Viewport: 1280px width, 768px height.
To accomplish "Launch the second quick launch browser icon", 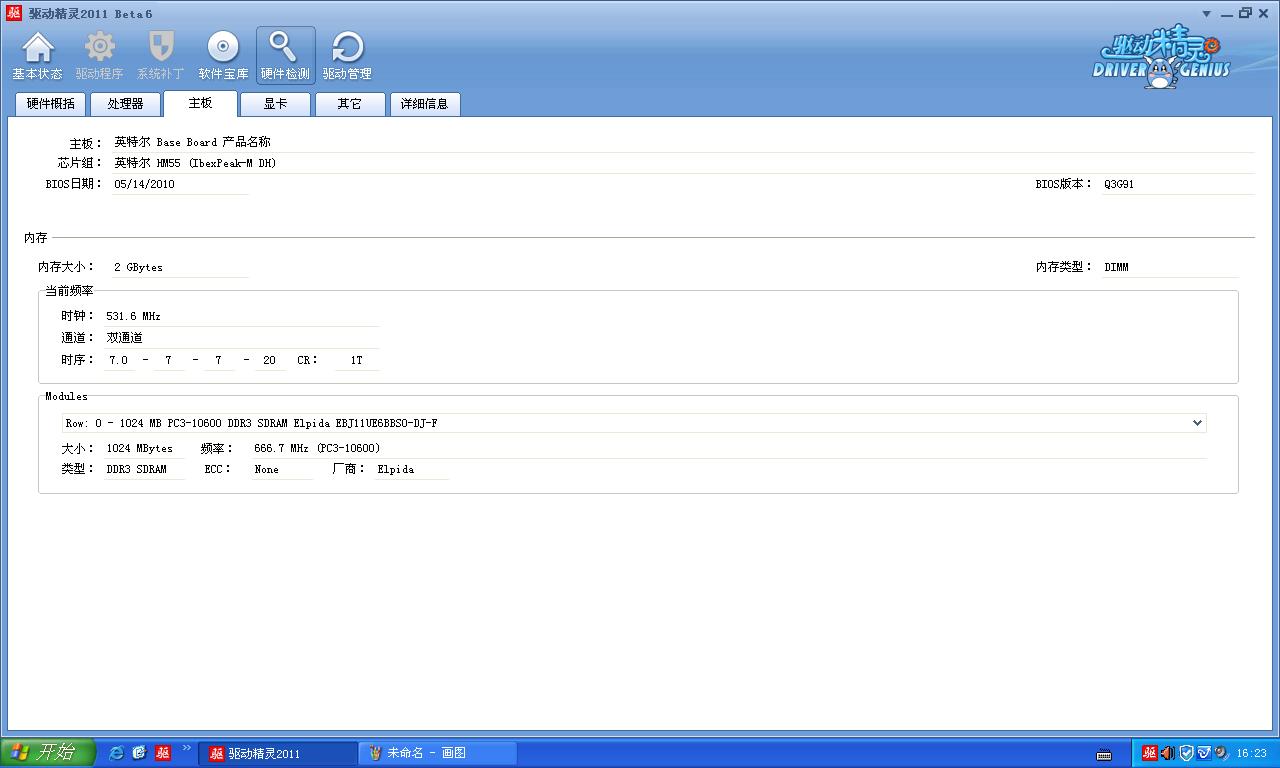I will 139,753.
